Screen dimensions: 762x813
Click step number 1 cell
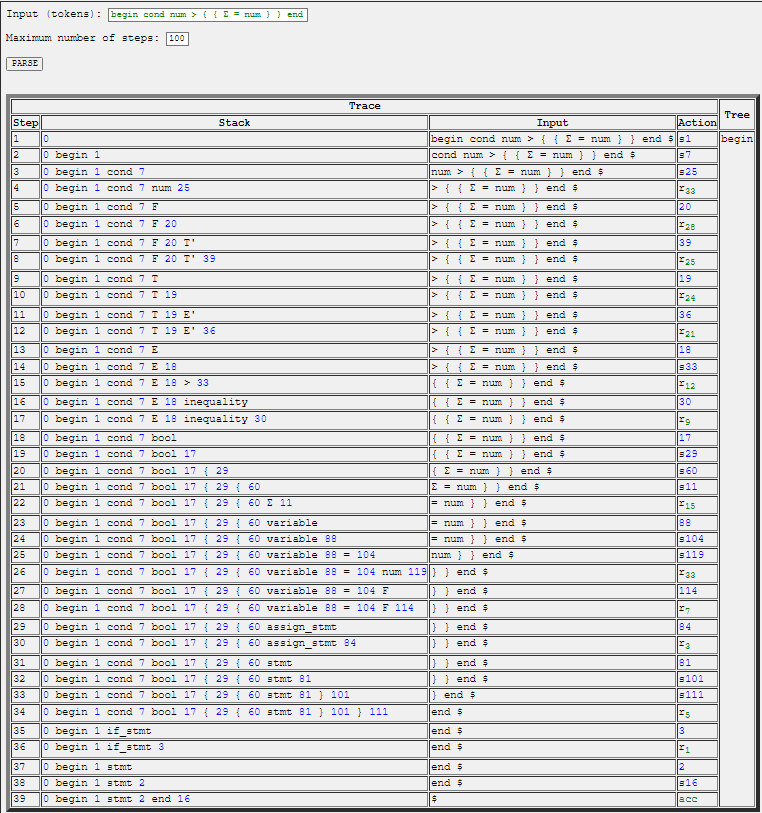click(x=26, y=139)
